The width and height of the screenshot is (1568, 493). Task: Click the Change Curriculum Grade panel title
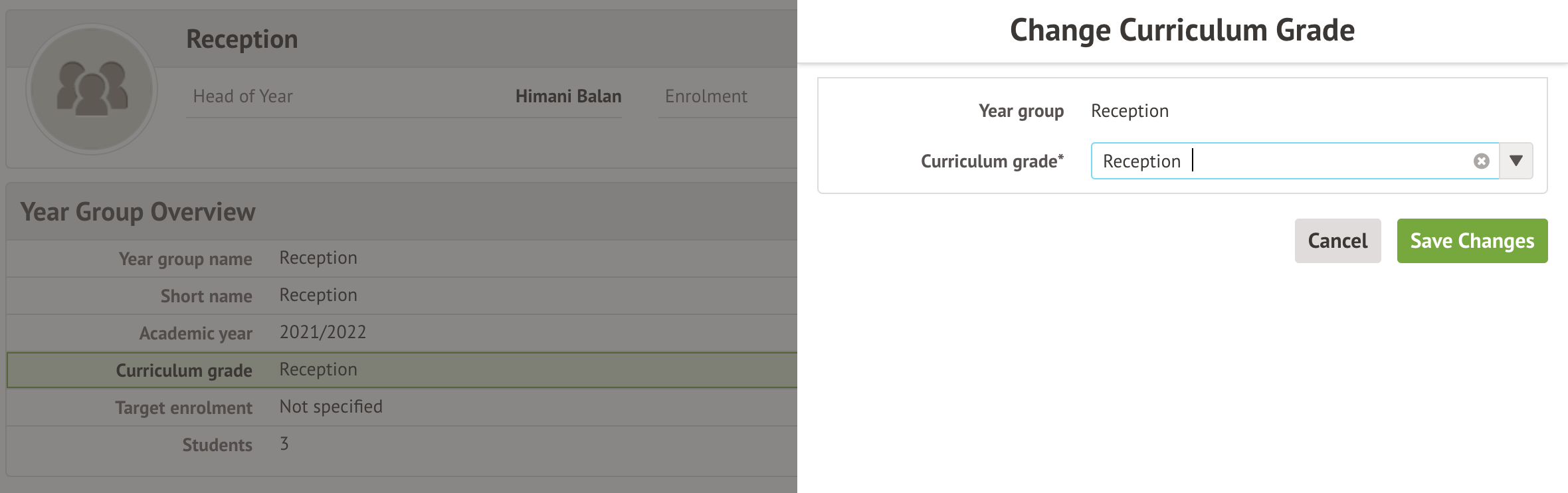pyautogui.click(x=1182, y=31)
